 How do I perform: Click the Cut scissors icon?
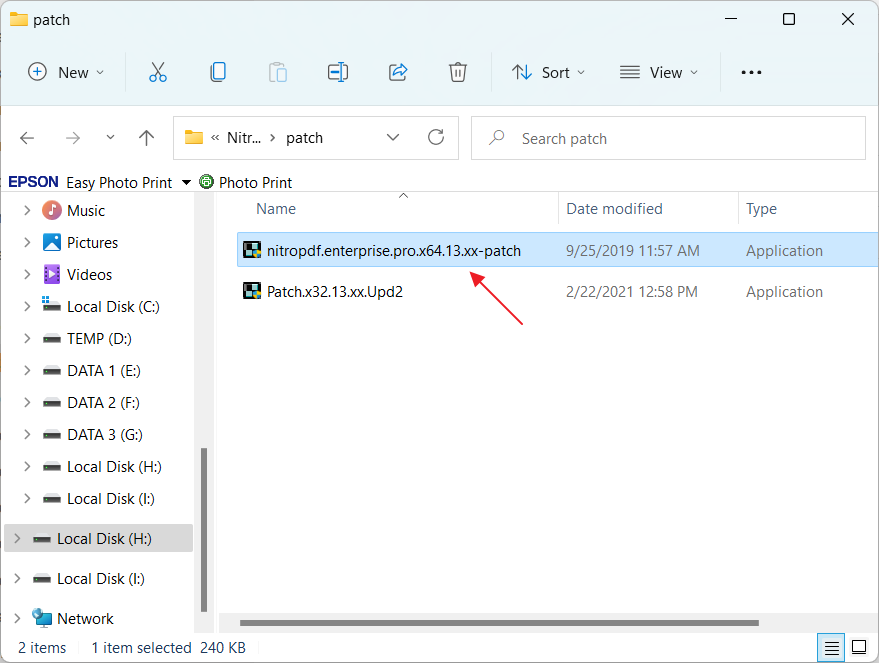pos(158,72)
